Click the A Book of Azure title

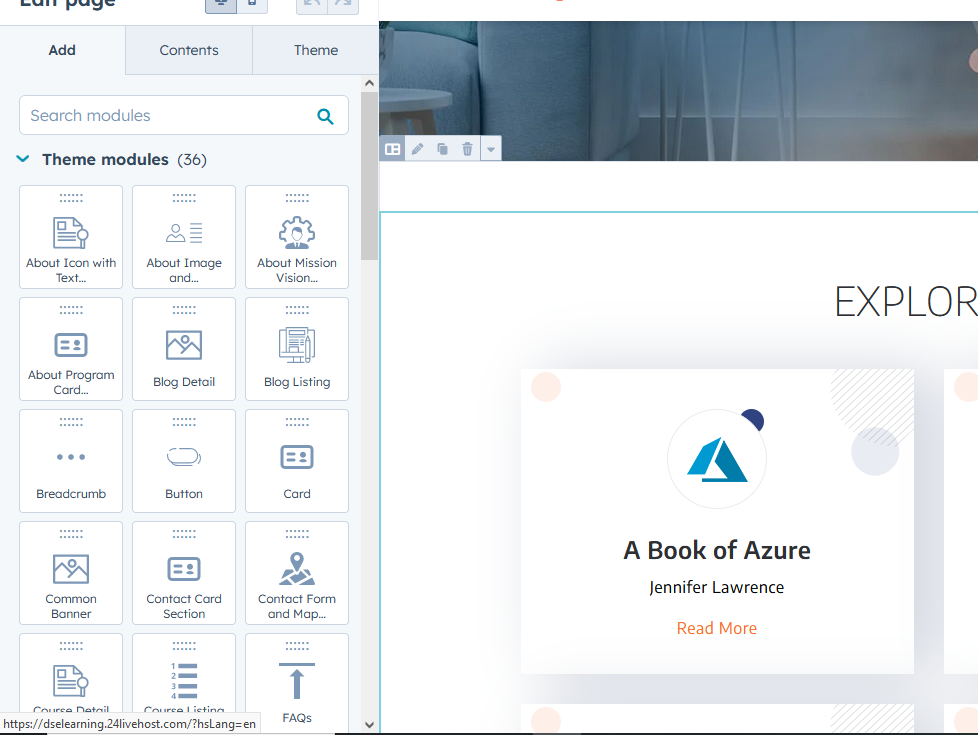click(716, 550)
